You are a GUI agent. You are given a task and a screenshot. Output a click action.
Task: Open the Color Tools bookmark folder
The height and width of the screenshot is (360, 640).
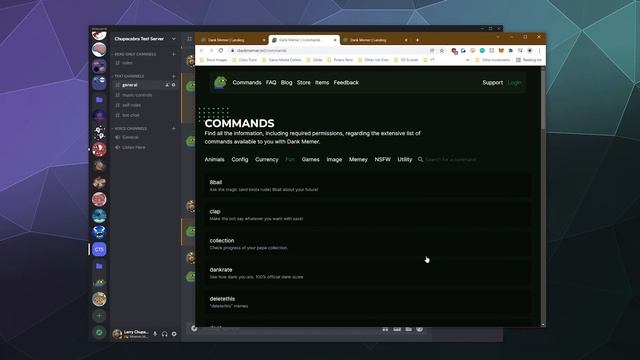point(244,60)
